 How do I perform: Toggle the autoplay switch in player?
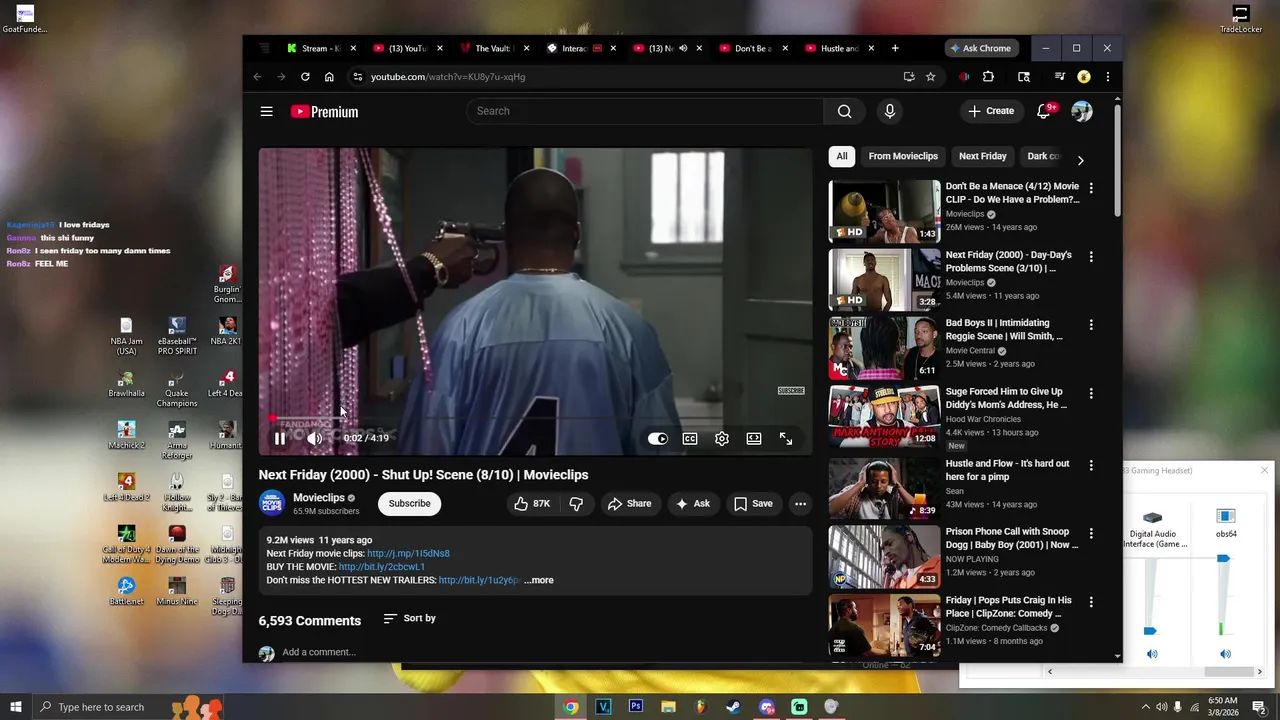657,438
